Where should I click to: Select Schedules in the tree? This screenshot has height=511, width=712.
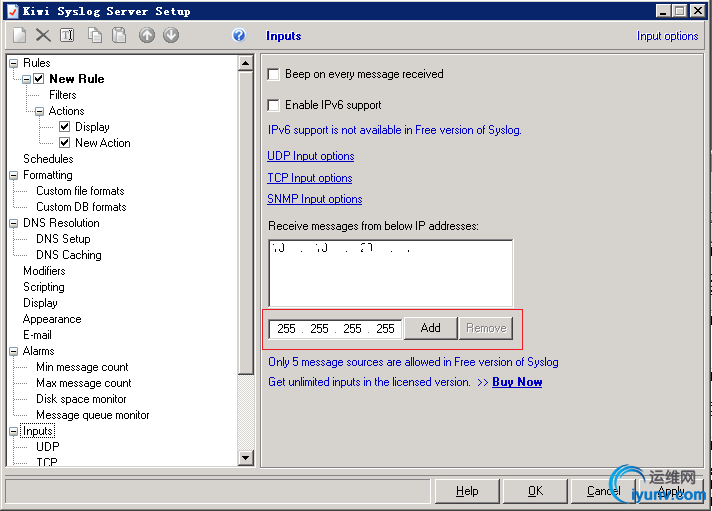[48, 159]
